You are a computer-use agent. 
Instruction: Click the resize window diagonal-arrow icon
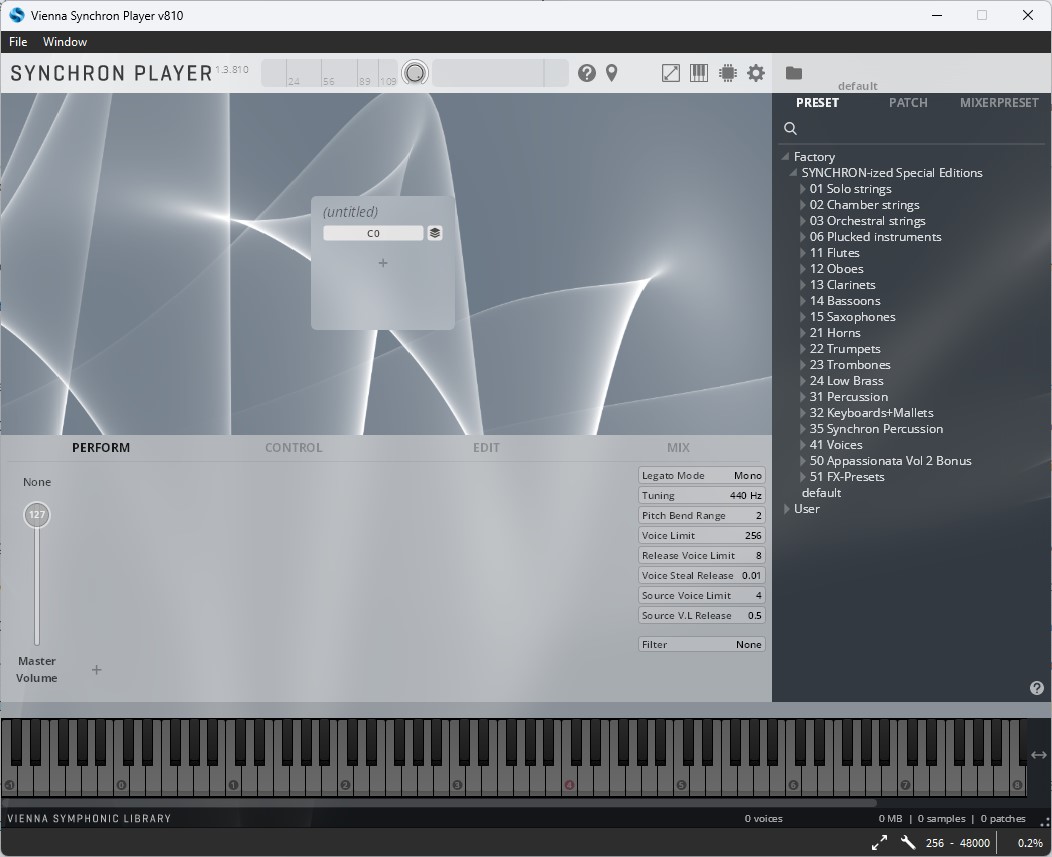coord(670,73)
